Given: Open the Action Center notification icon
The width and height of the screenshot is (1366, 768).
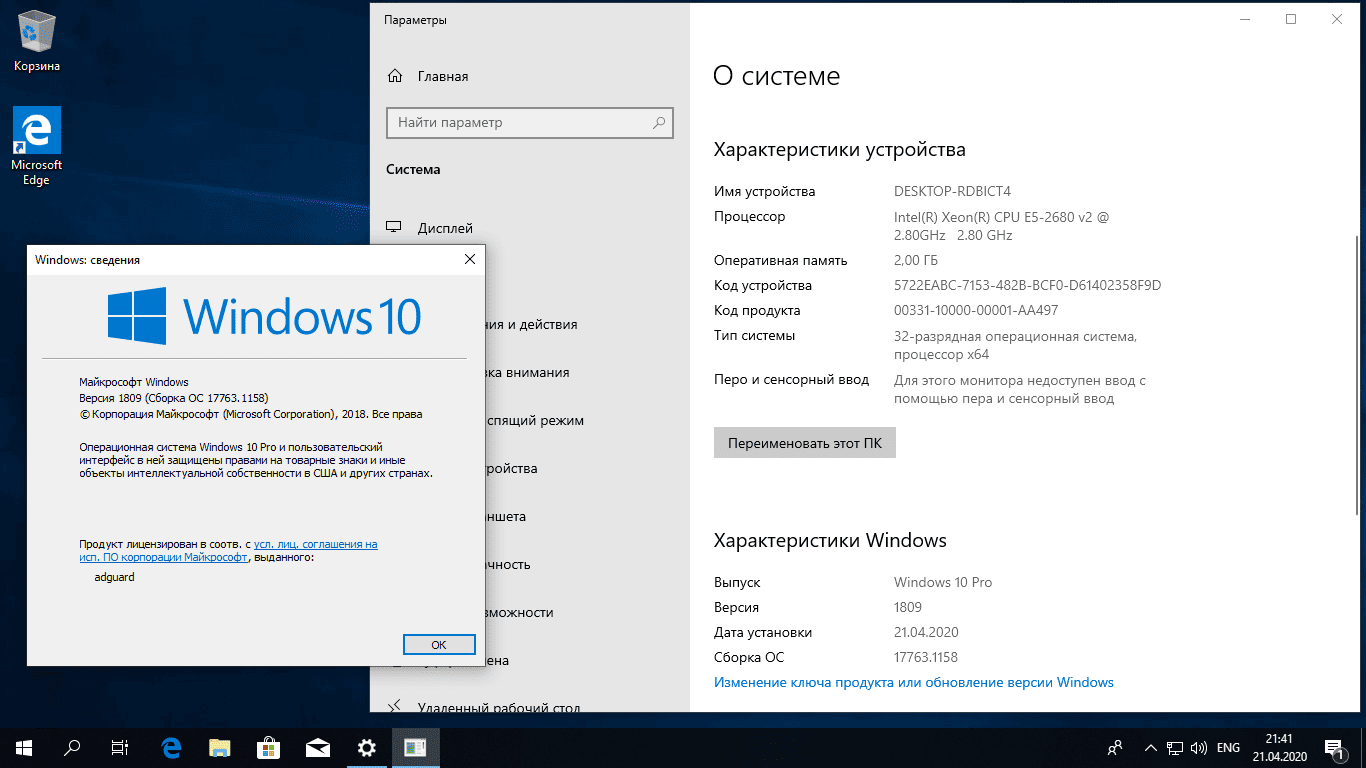Looking at the screenshot, I should [1333, 747].
